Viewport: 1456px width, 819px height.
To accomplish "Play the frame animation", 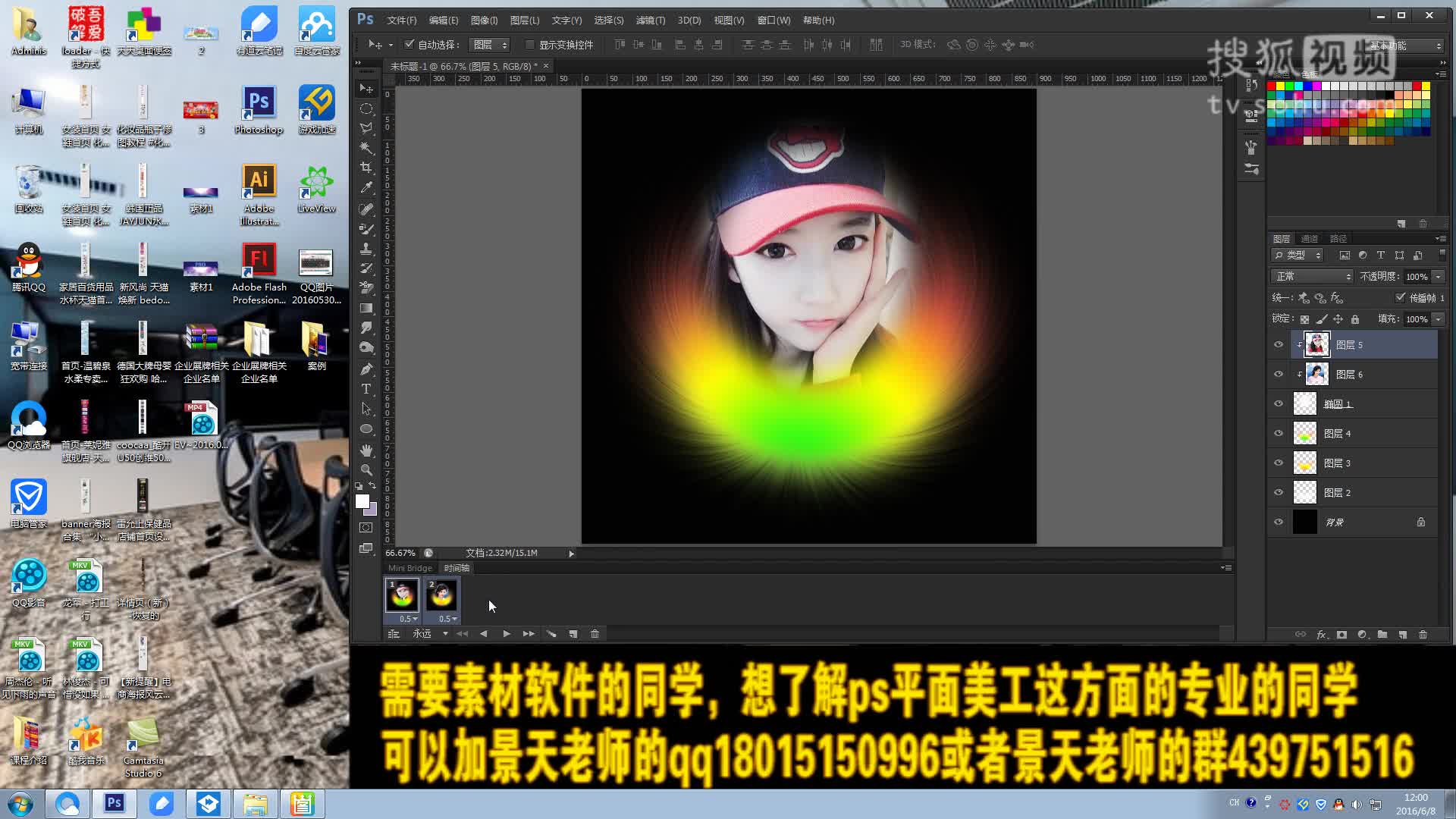I will click(506, 634).
